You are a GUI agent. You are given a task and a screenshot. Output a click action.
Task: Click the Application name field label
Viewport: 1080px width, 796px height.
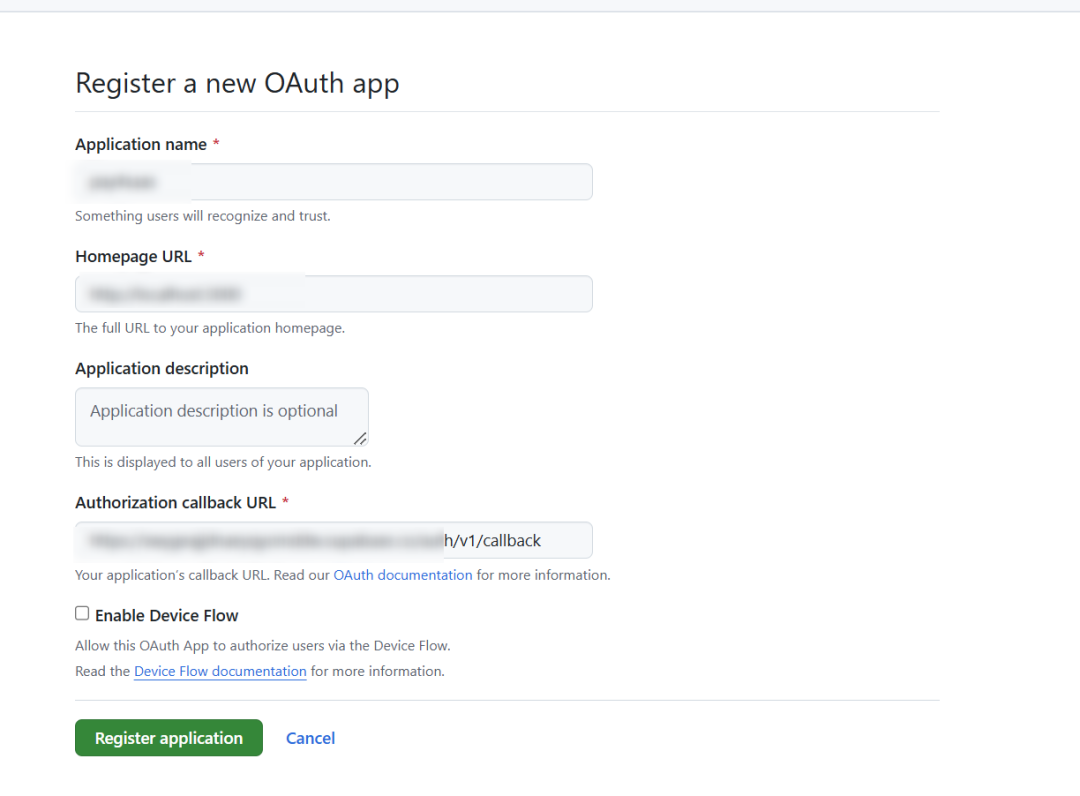coord(140,144)
